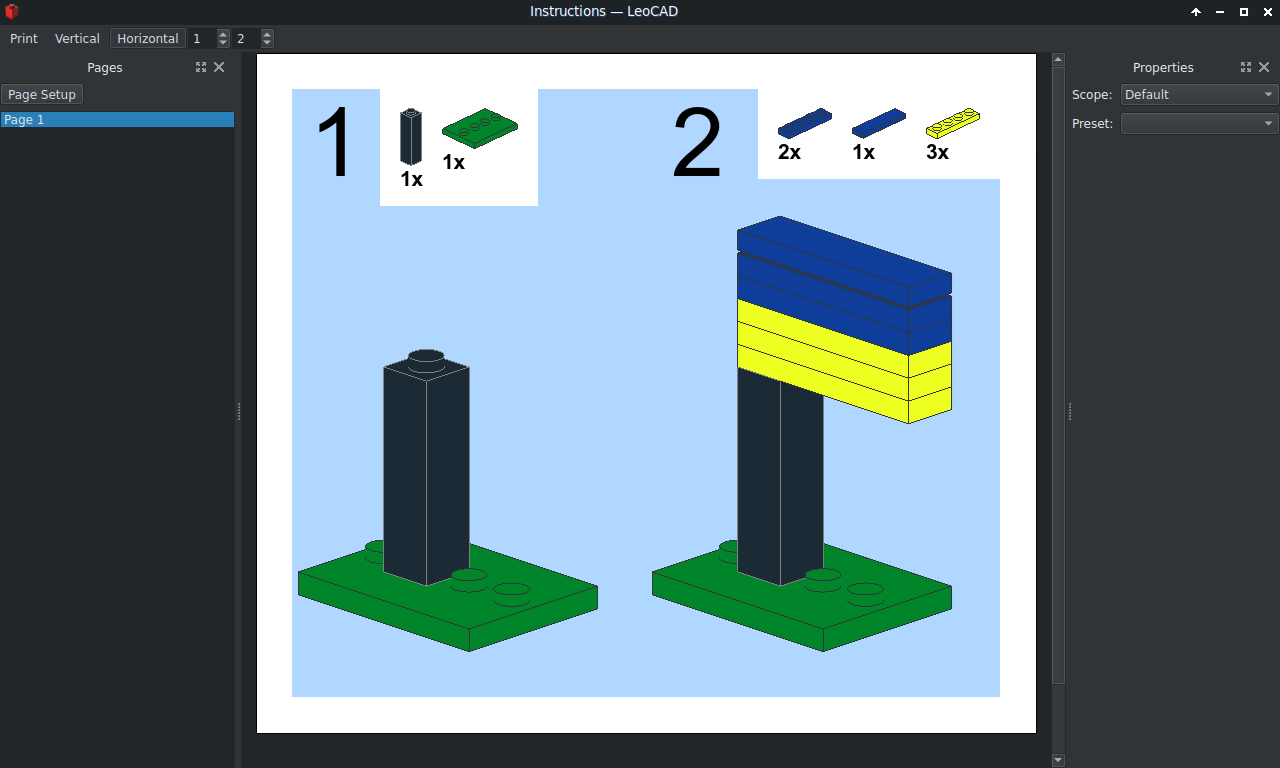Click the Pages panel splitter handle
This screenshot has width=1280, height=768.
tap(239, 411)
